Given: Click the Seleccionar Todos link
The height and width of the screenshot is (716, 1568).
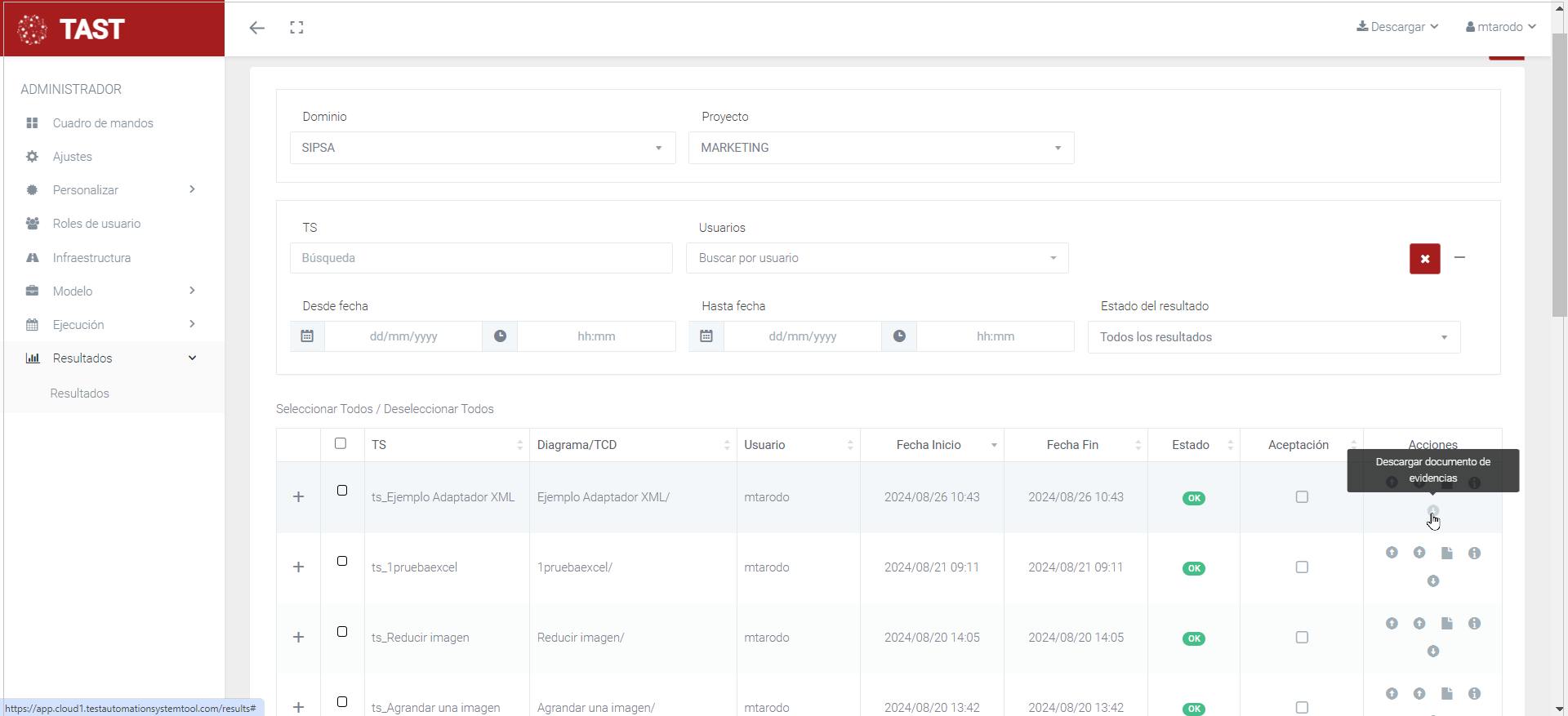Looking at the screenshot, I should 324,409.
